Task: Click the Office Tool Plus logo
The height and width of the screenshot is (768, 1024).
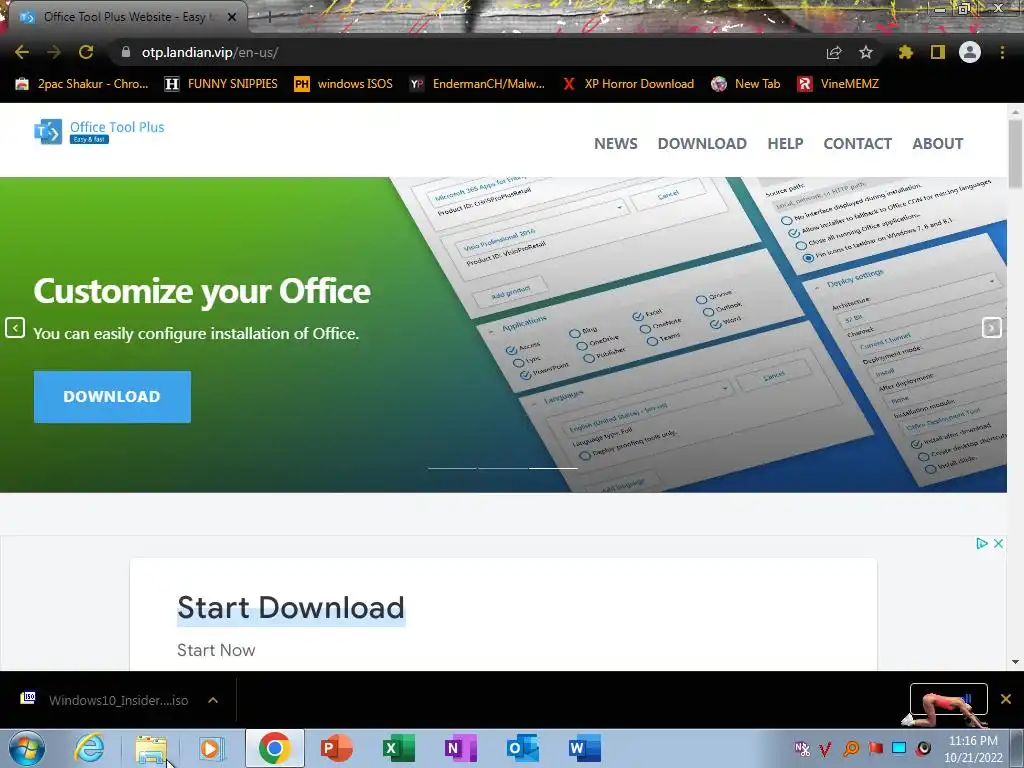Action: [99, 131]
